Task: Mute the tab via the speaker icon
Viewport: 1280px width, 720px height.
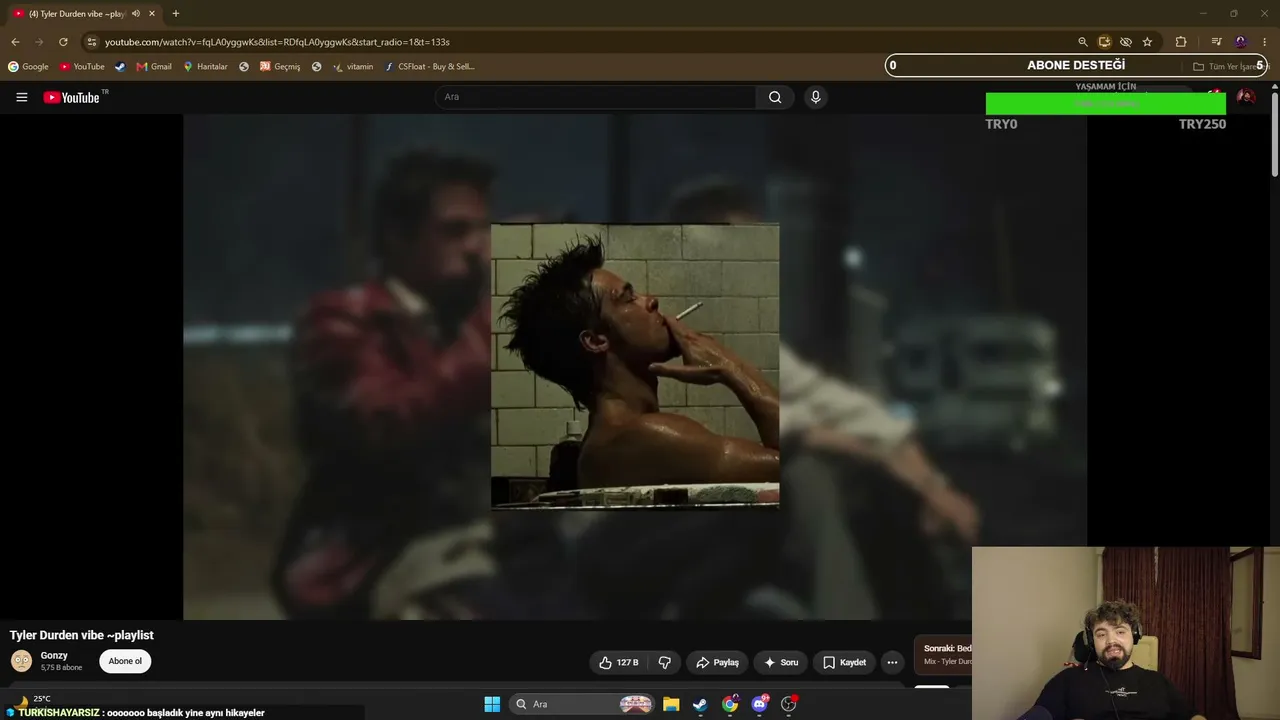Action: [136, 14]
